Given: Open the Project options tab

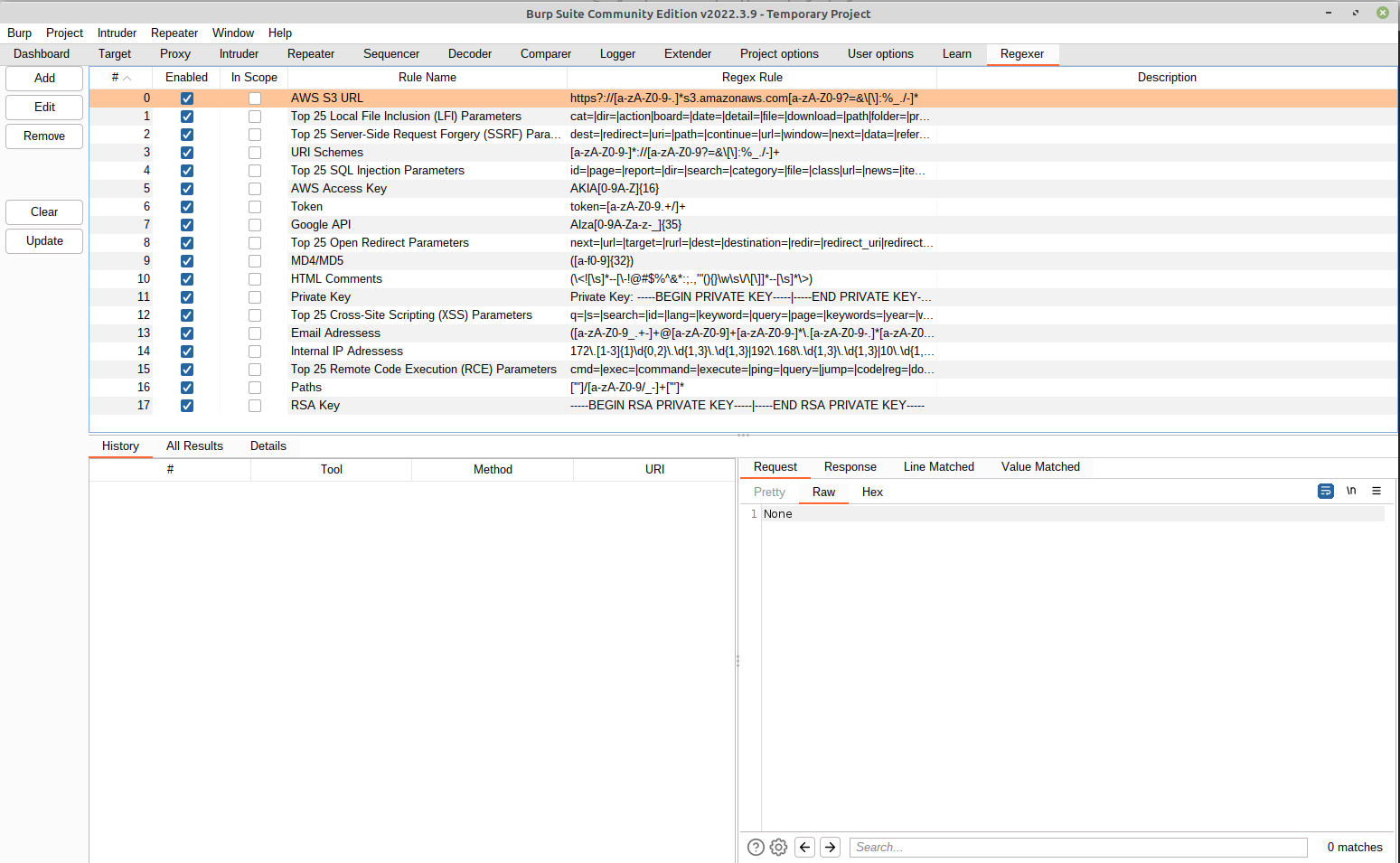Looking at the screenshot, I should [x=779, y=54].
